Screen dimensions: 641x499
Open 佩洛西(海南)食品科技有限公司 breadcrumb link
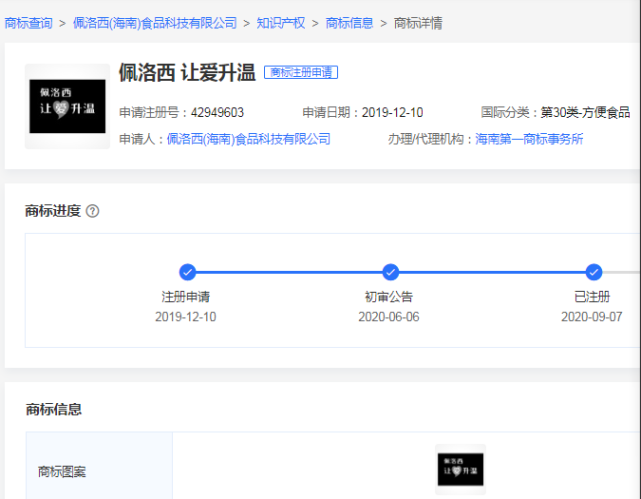[155, 23]
